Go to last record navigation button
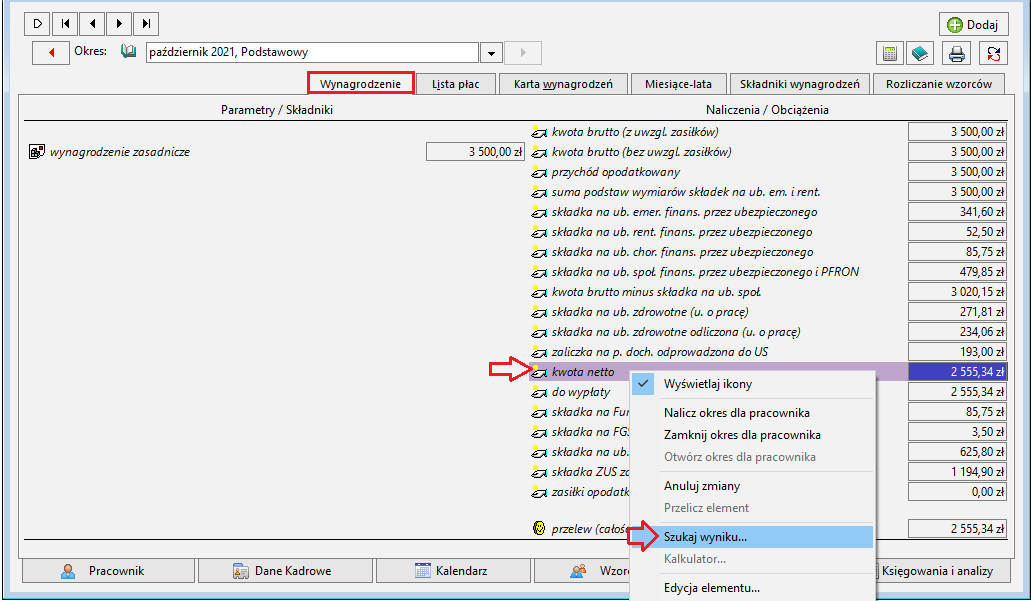Viewport: 1031px width, 601px height. tap(146, 24)
